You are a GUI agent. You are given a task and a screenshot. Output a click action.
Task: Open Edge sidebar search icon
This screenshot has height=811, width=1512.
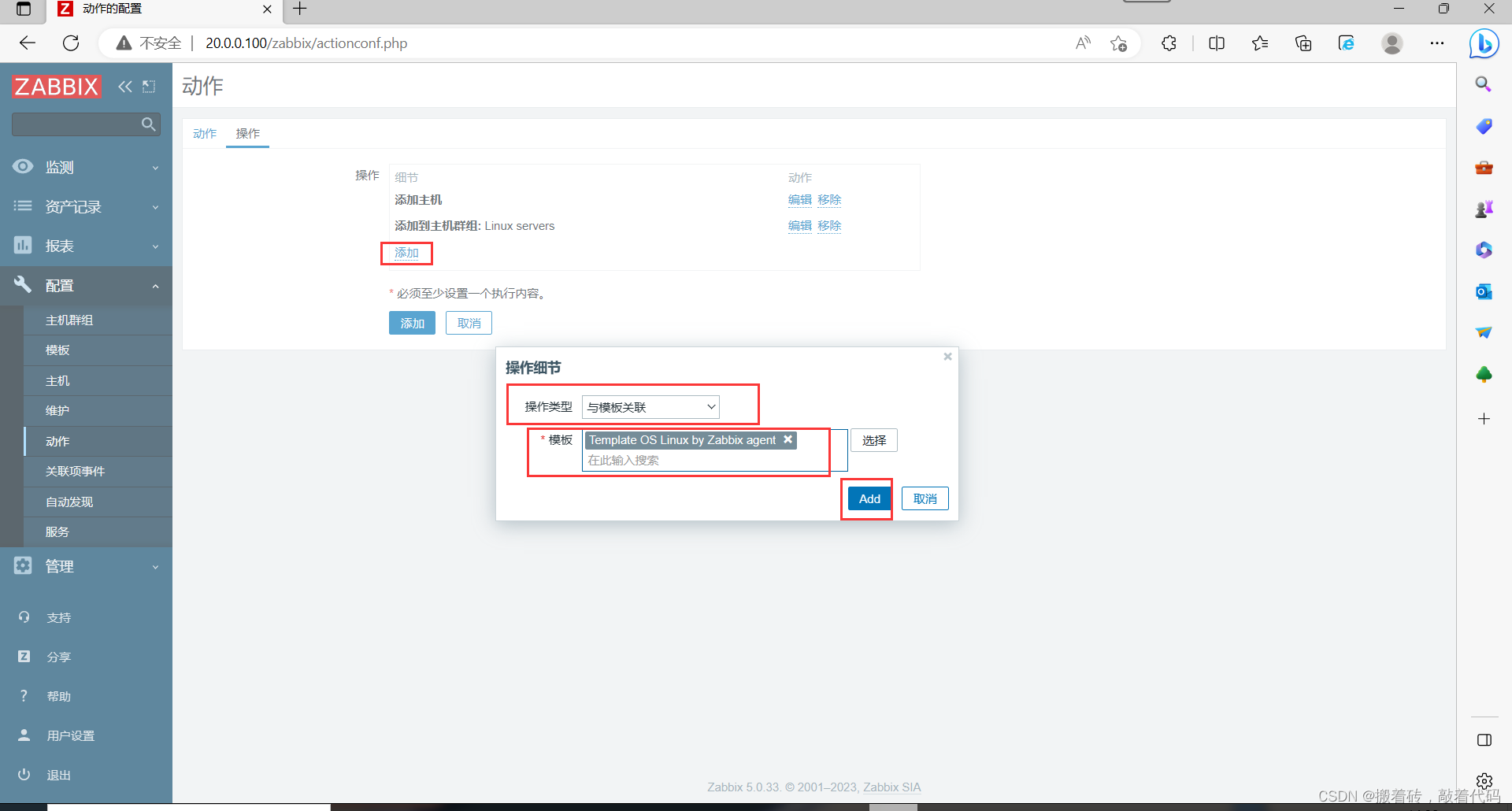click(x=1484, y=84)
